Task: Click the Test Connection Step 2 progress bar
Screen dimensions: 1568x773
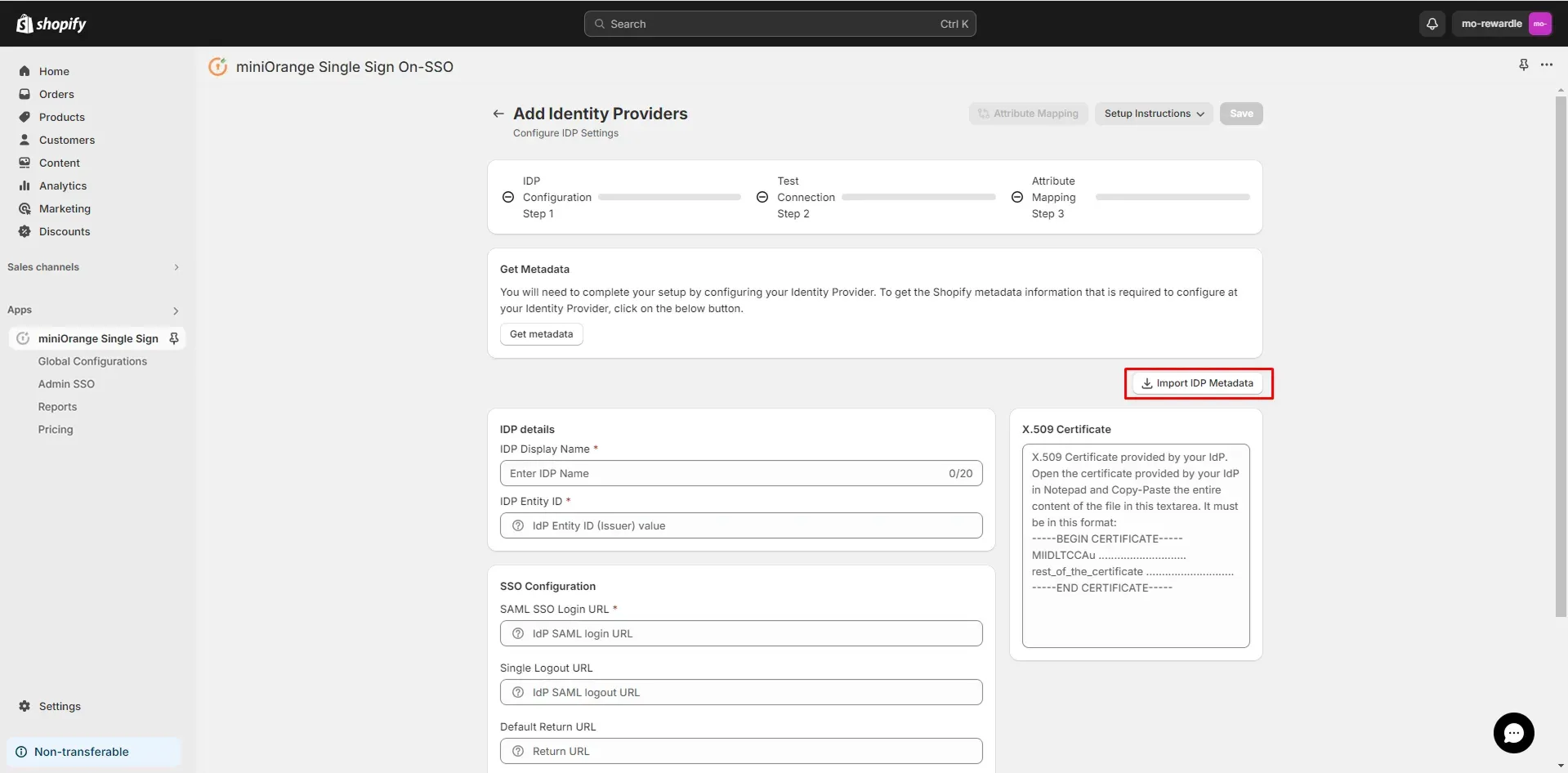Action: [918, 197]
